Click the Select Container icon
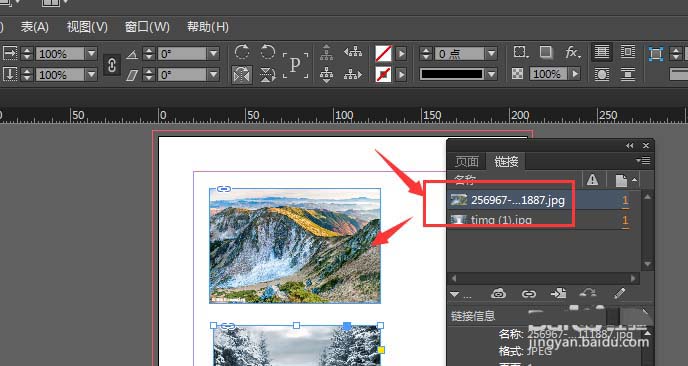The width and height of the screenshot is (688, 366). (326, 53)
